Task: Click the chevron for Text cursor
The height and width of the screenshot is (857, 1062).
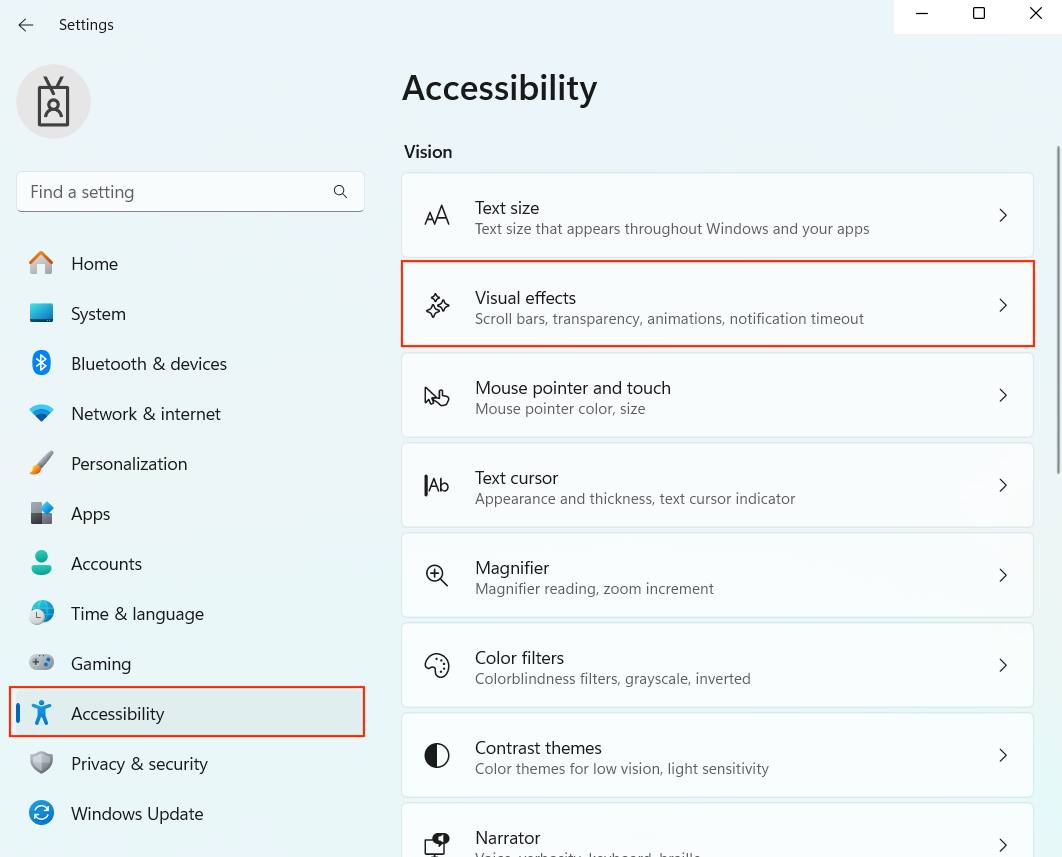Action: (1003, 485)
